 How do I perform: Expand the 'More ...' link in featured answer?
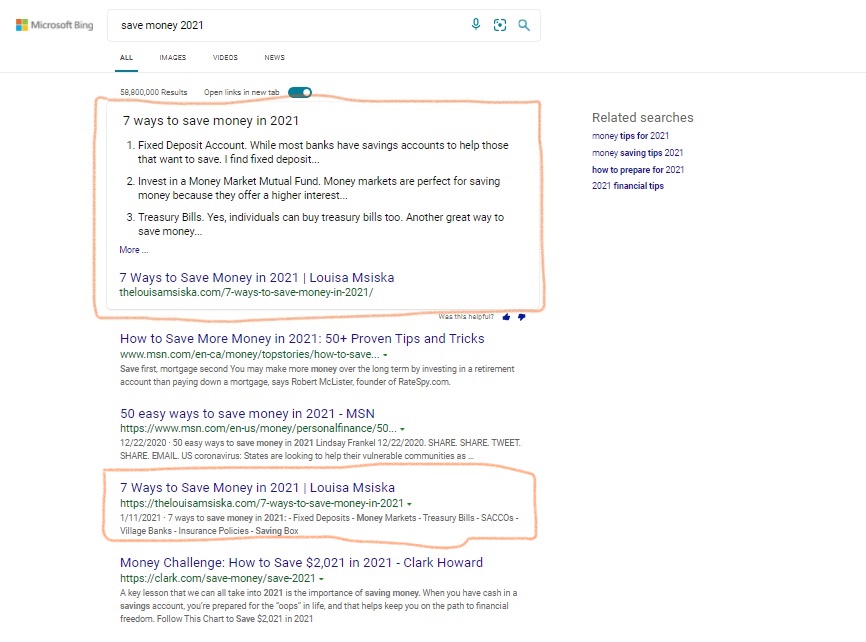pos(134,250)
